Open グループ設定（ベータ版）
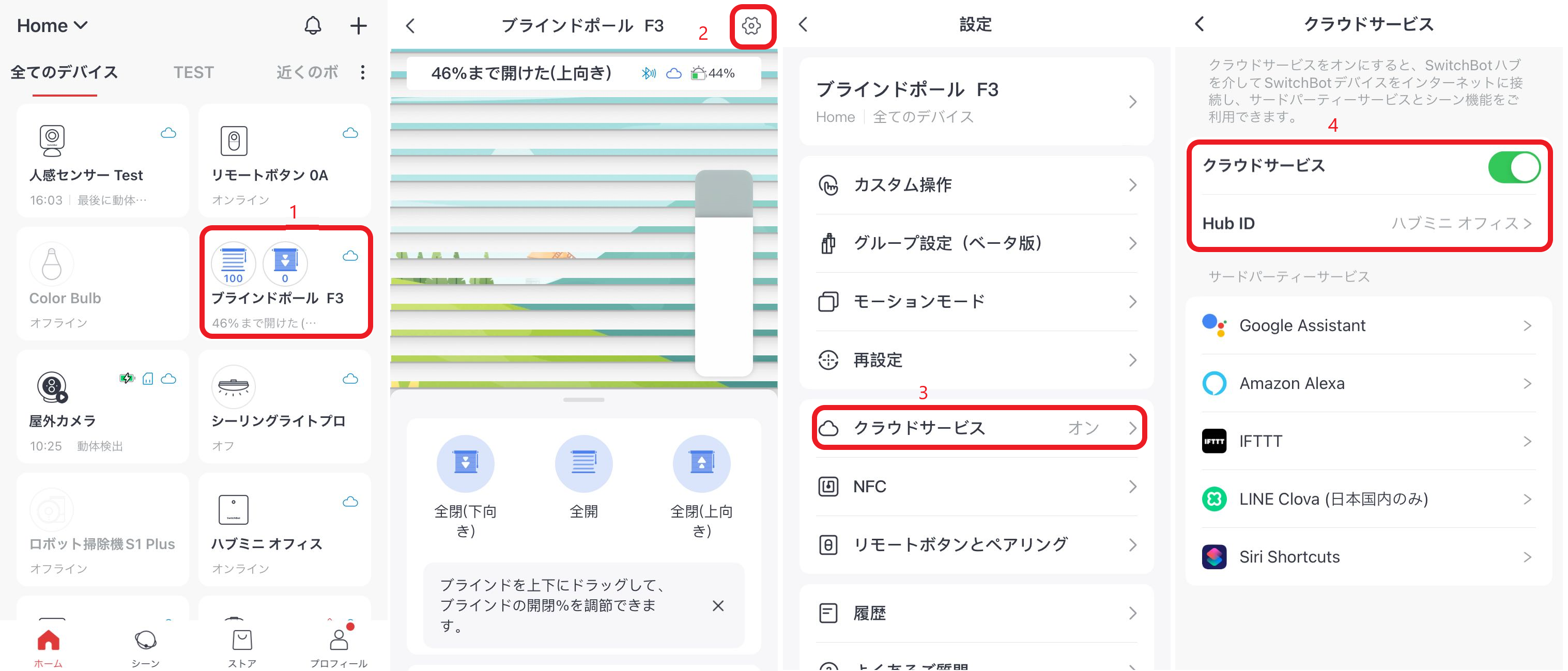 (976, 243)
